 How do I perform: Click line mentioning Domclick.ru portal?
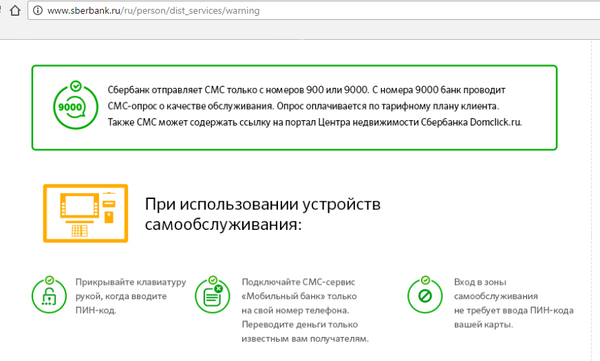tap(315, 122)
